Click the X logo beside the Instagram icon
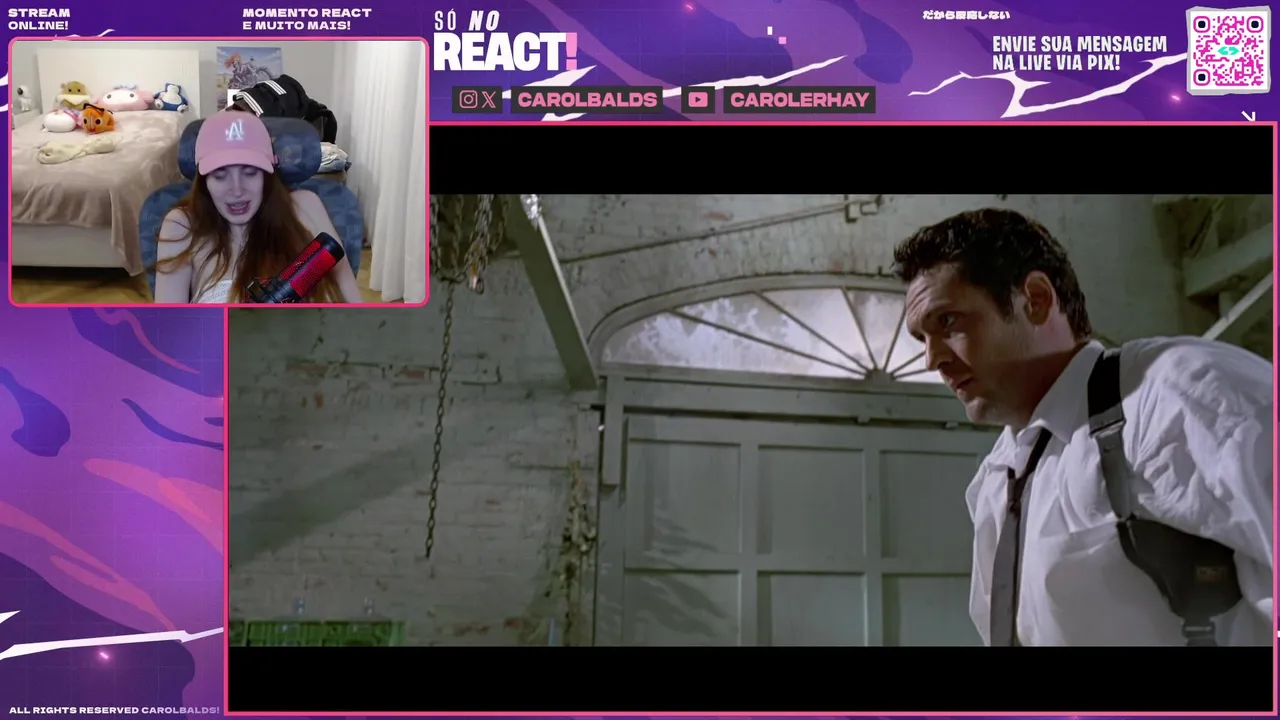 coord(488,99)
